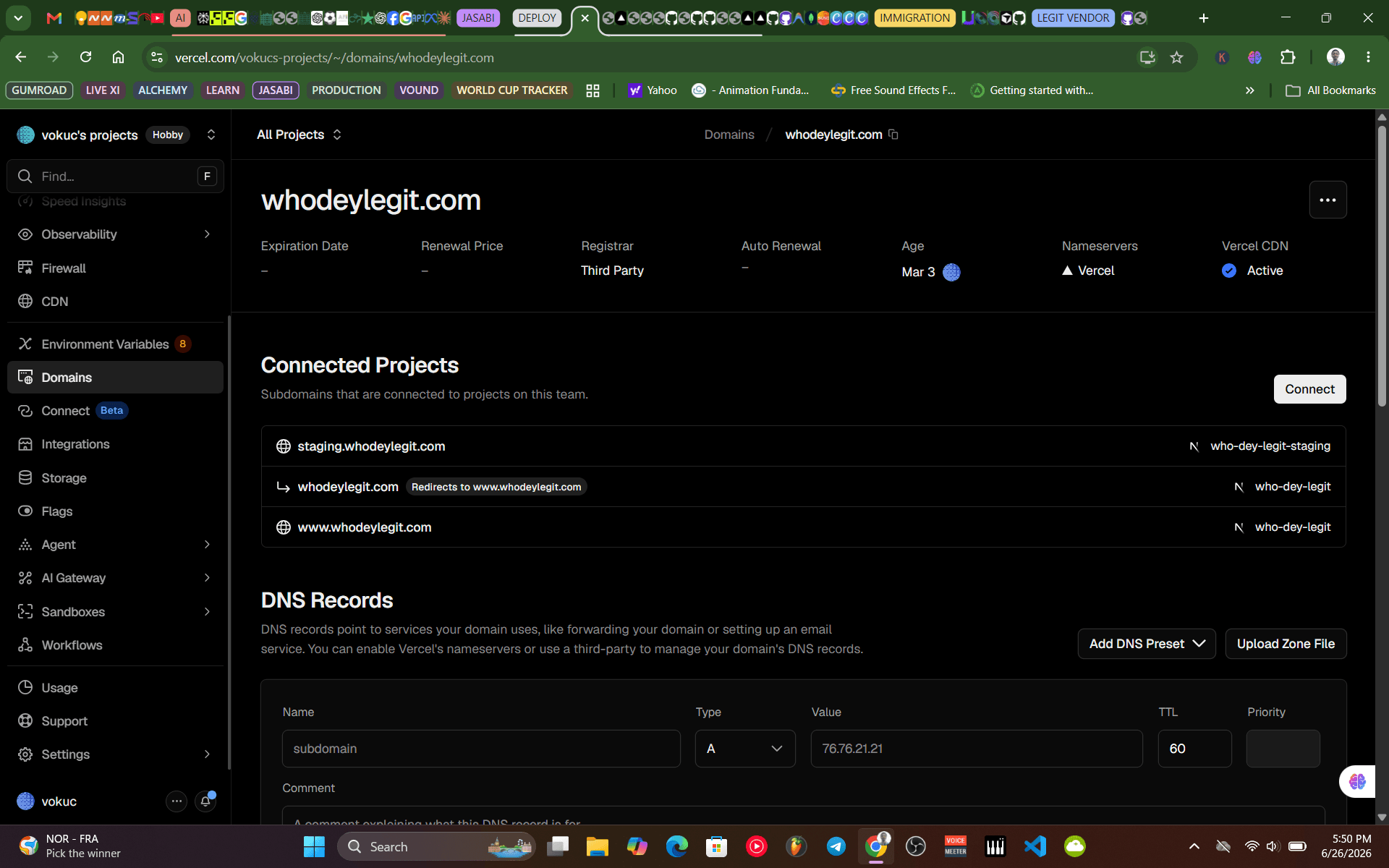Open the Support sidebar item
Image resolution: width=1389 pixels, height=868 pixels.
coord(116,721)
